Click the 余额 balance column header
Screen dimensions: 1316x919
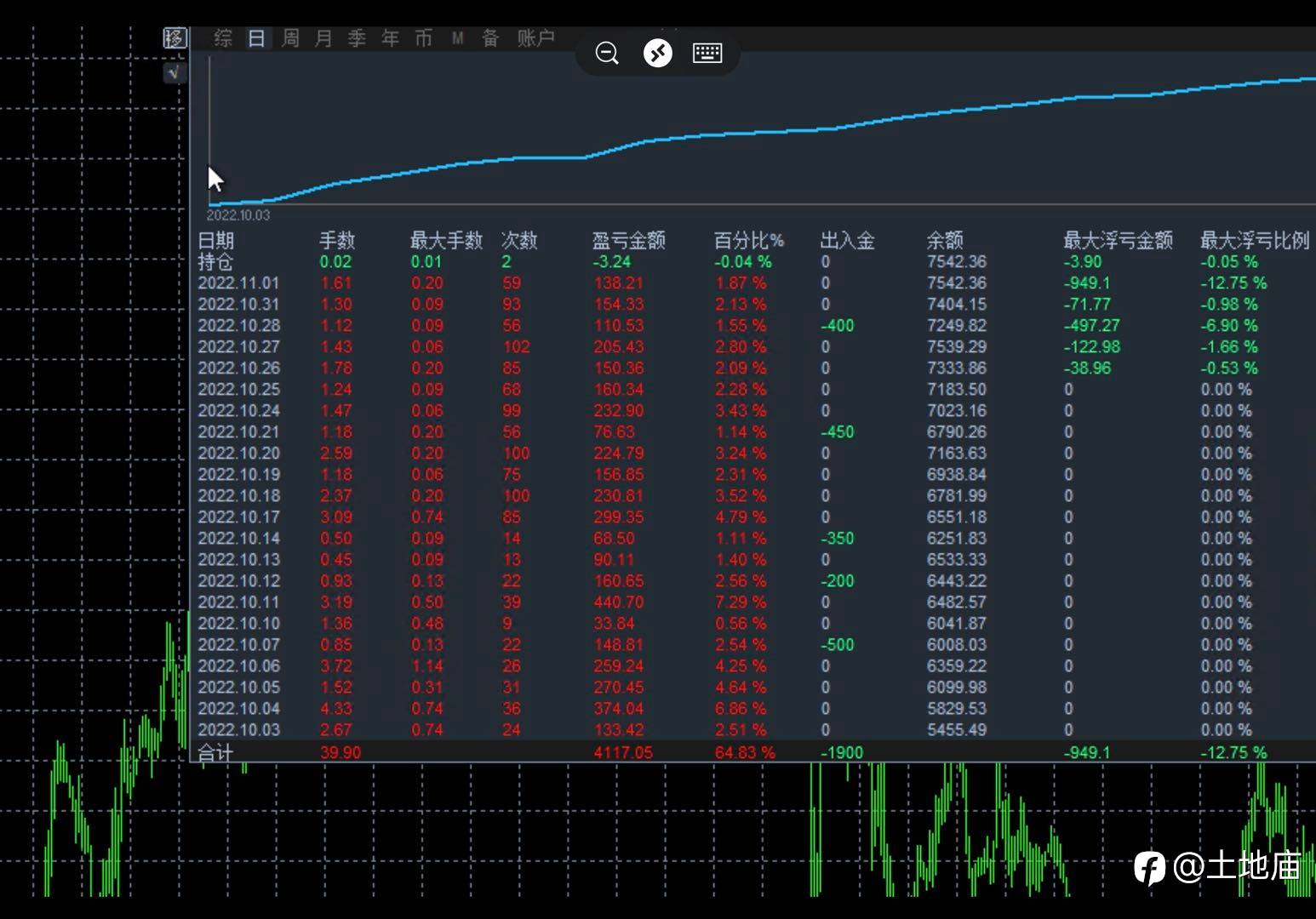click(945, 240)
